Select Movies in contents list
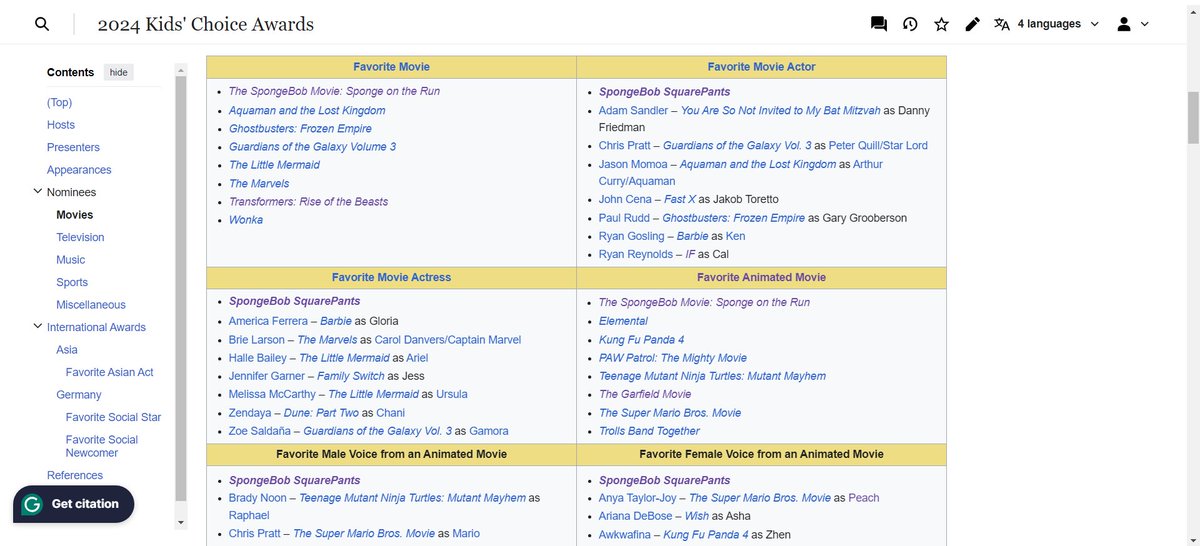The image size is (1200, 546). coord(75,215)
